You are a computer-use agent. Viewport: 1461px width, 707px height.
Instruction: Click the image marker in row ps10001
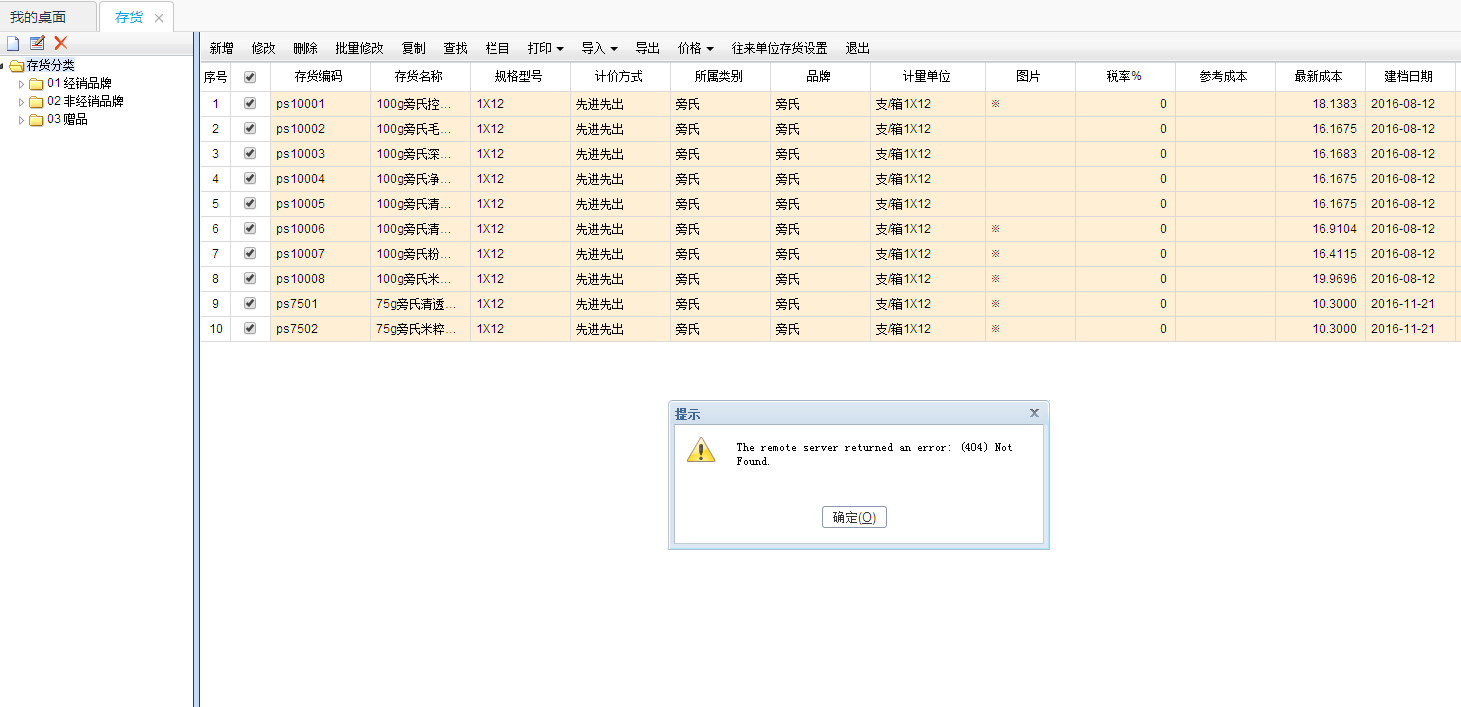[995, 103]
